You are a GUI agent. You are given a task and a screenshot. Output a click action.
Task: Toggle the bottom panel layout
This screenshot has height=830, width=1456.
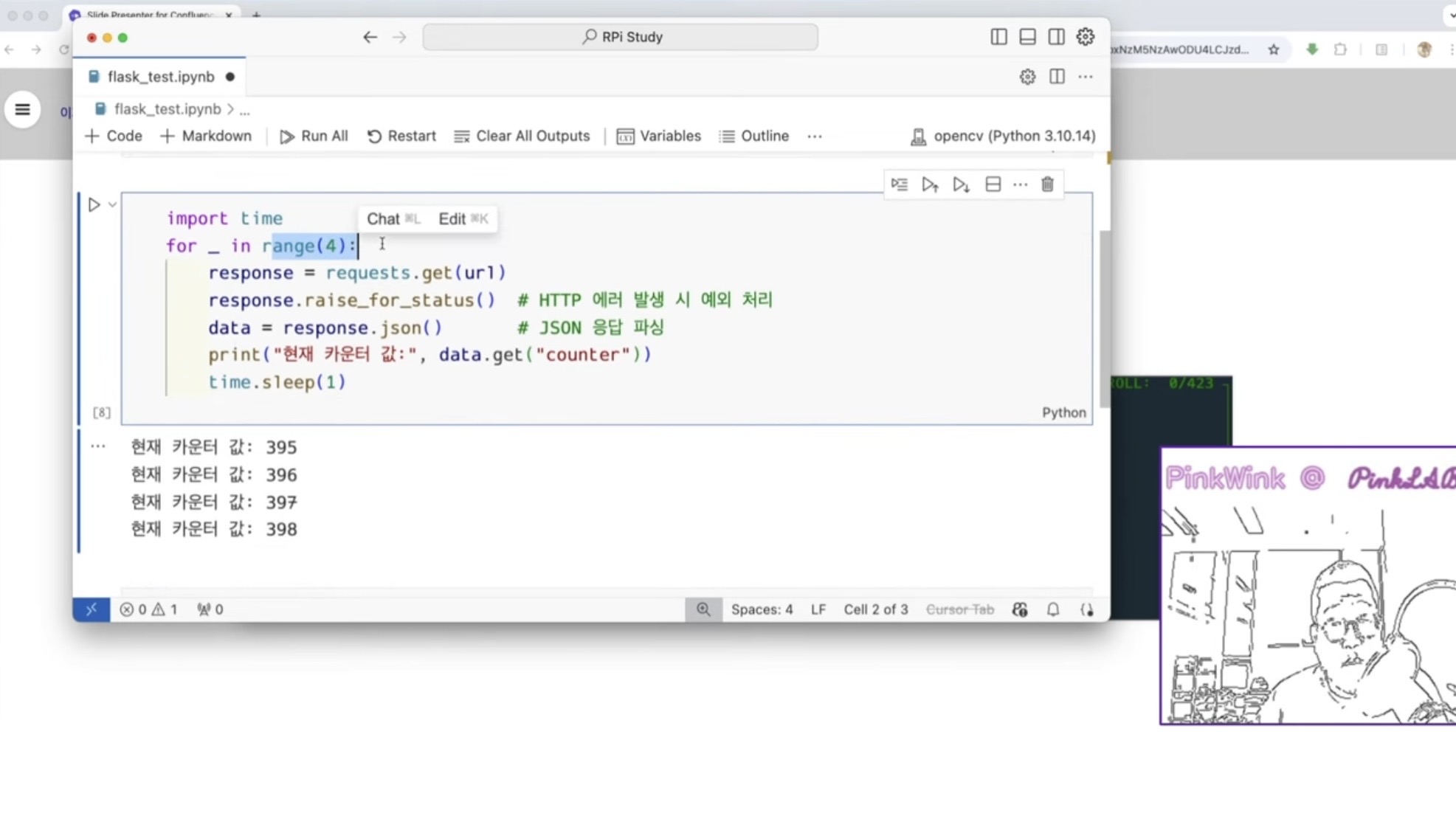coord(1027,37)
